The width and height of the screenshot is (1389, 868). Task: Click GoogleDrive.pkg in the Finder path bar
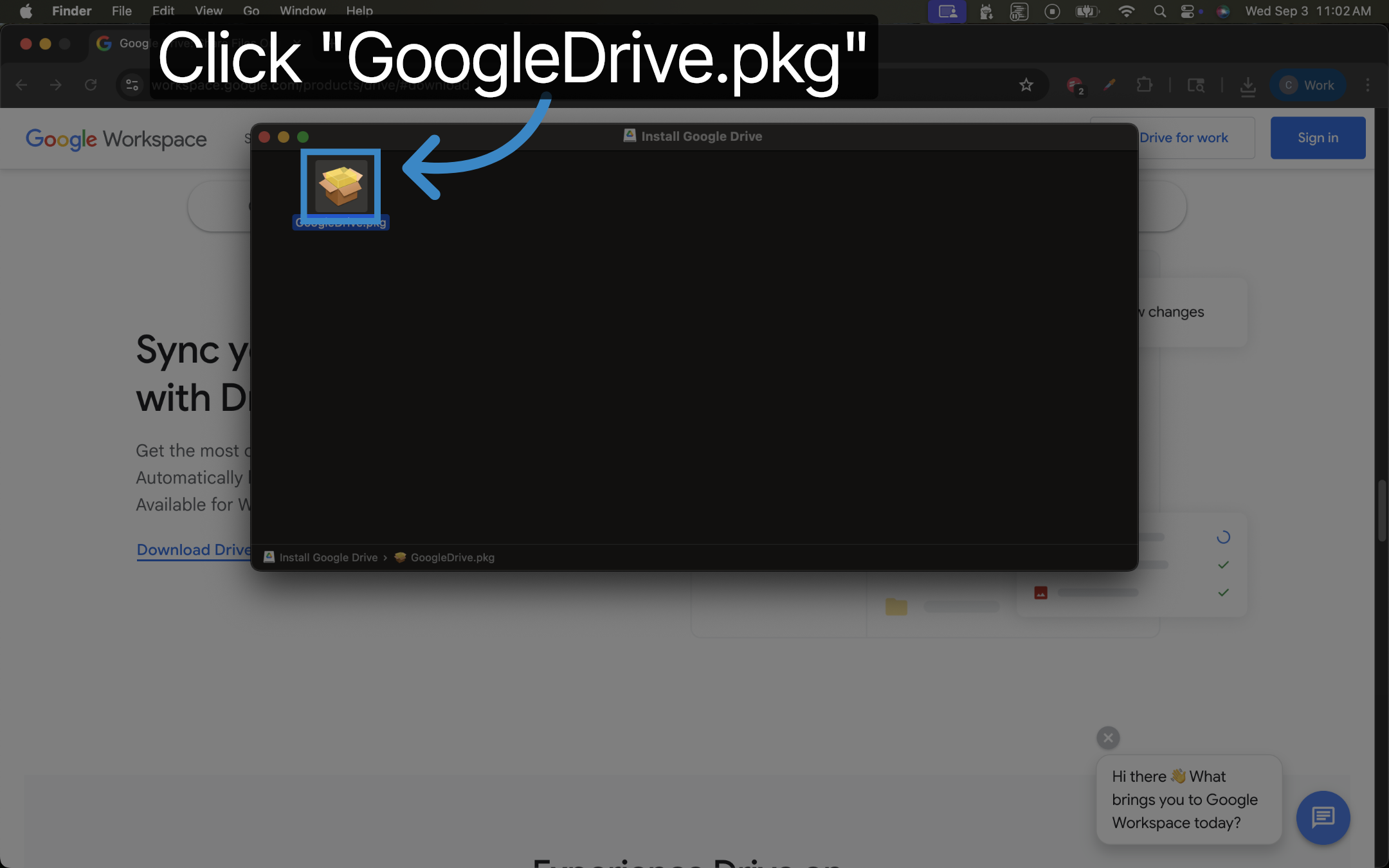[x=444, y=557]
